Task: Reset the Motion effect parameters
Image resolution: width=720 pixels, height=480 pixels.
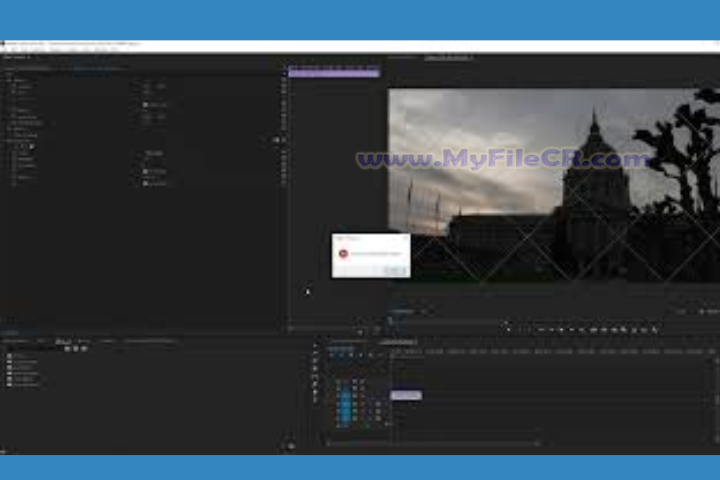Action: (284, 80)
